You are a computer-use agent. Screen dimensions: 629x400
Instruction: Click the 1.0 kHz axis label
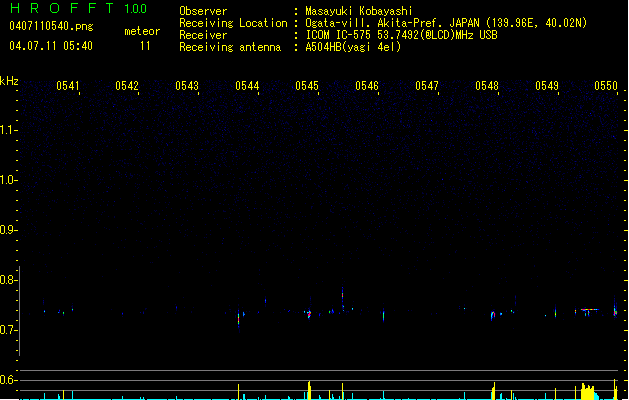pos(8,180)
